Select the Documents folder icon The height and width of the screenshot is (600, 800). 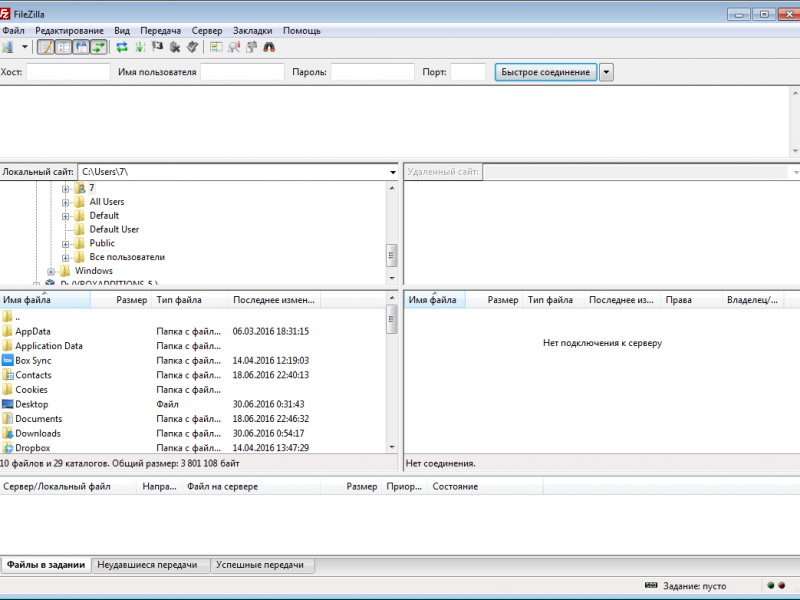point(8,419)
